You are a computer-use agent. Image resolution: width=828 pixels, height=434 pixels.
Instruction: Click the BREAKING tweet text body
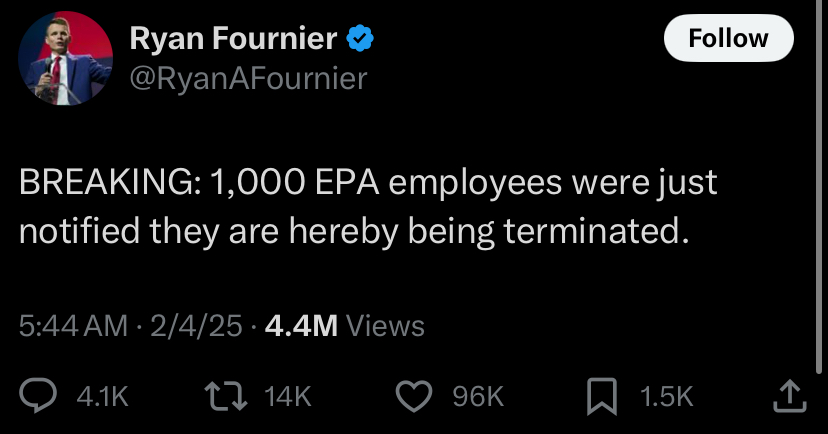click(x=368, y=207)
